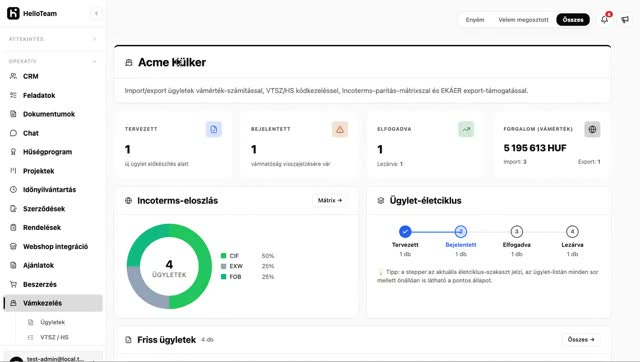
Task: Click the Elfogadva trend arrow icon
Action: pos(466,129)
